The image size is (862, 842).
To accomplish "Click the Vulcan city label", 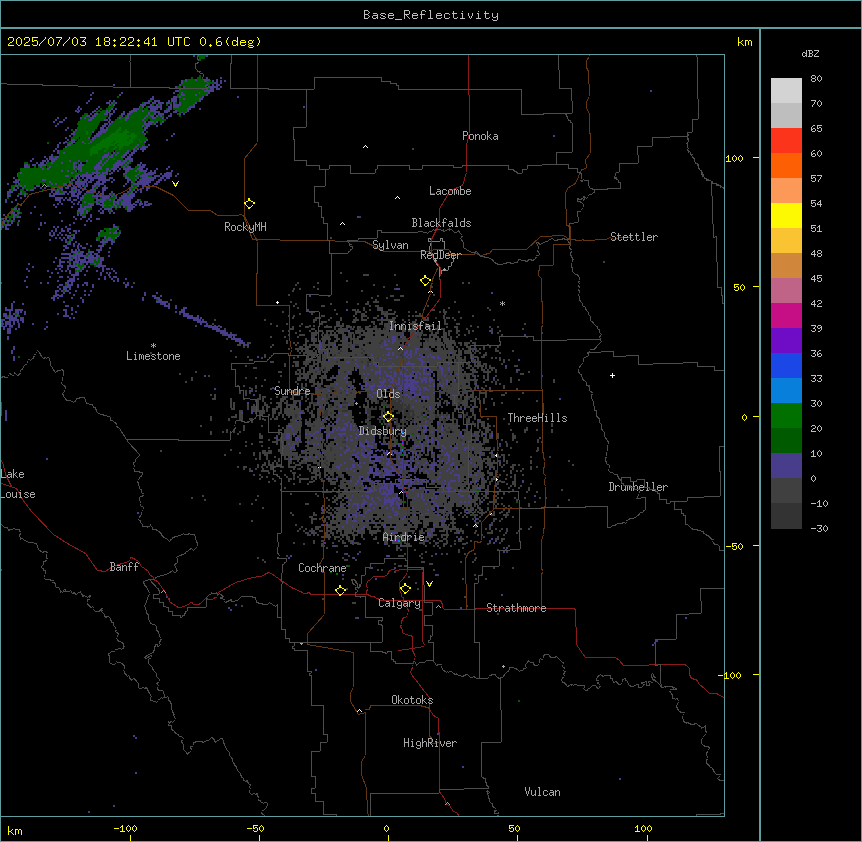I will [x=543, y=792].
